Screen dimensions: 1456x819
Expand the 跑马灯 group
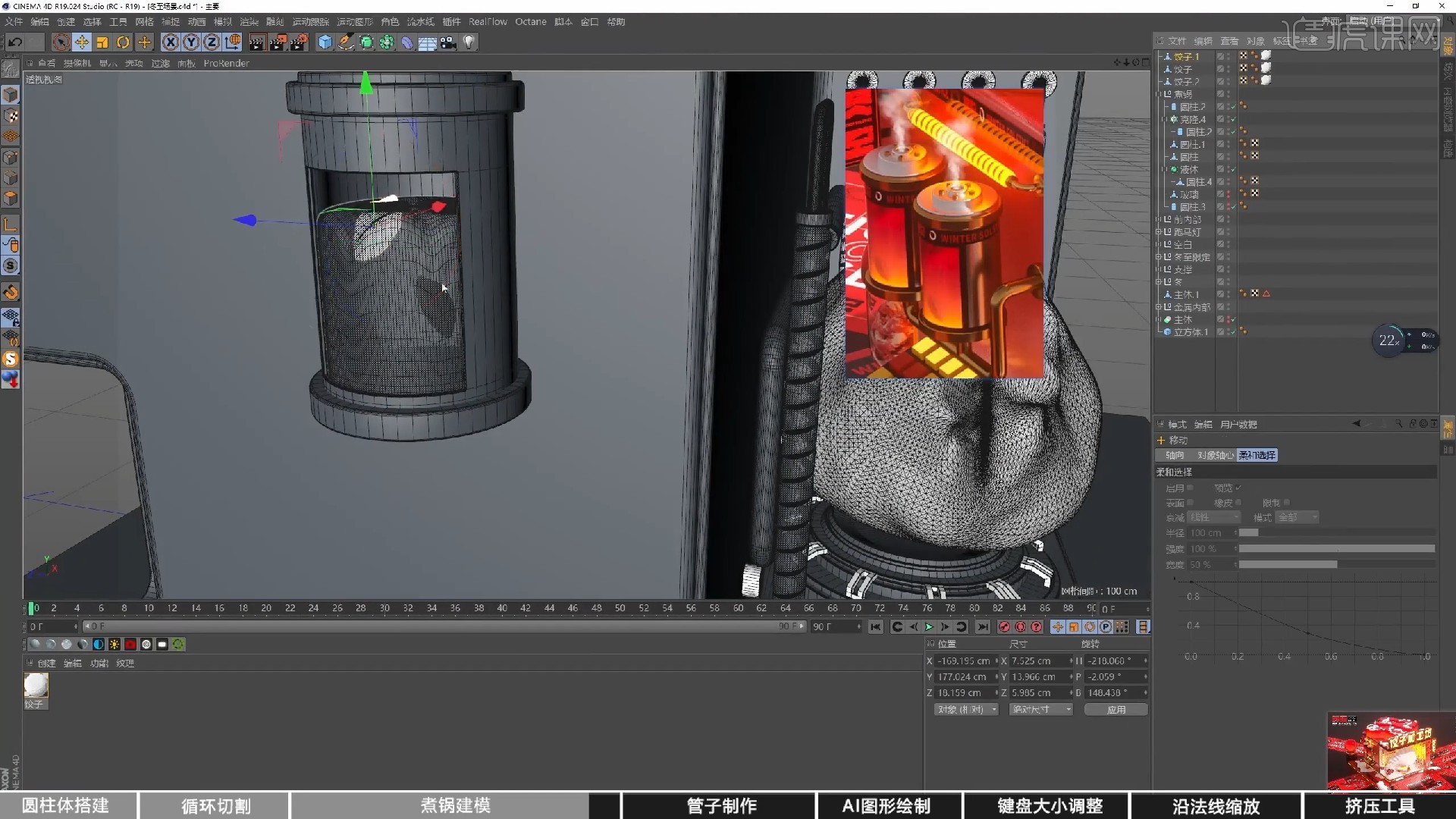(1159, 232)
